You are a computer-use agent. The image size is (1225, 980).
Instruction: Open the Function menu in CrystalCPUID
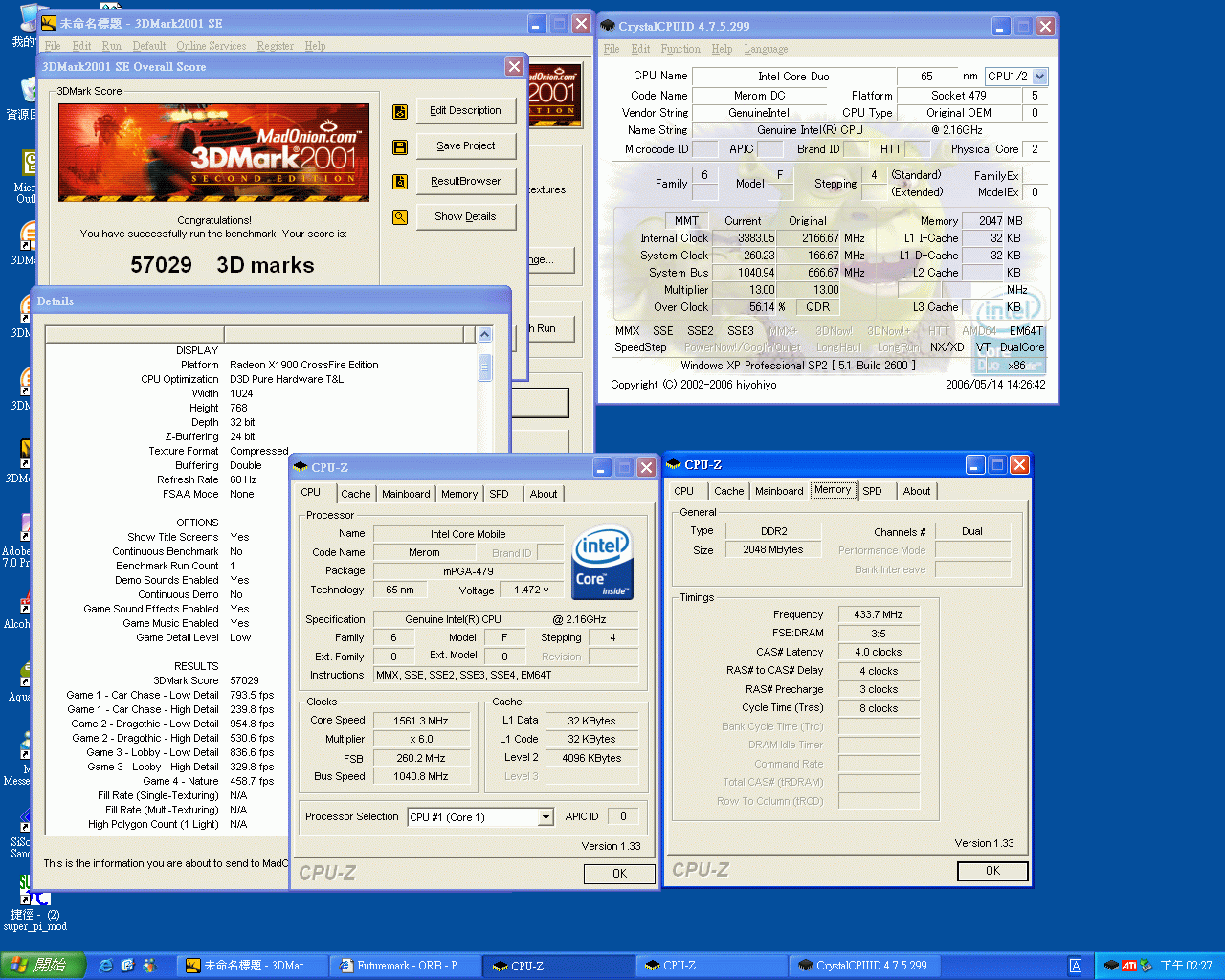point(680,49)
